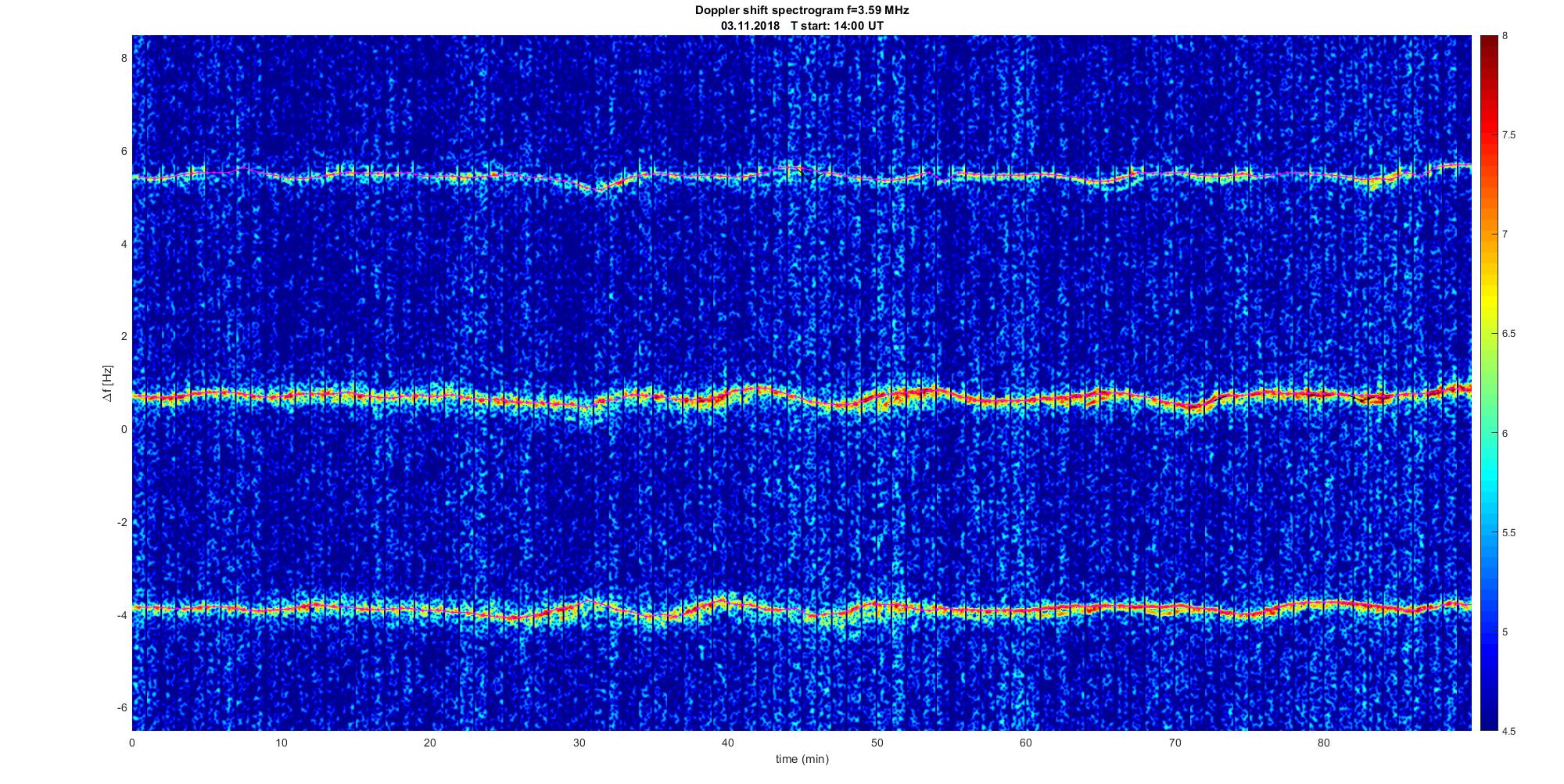Click the x-axis label 'time (min)'

click(x=802, y=759)
